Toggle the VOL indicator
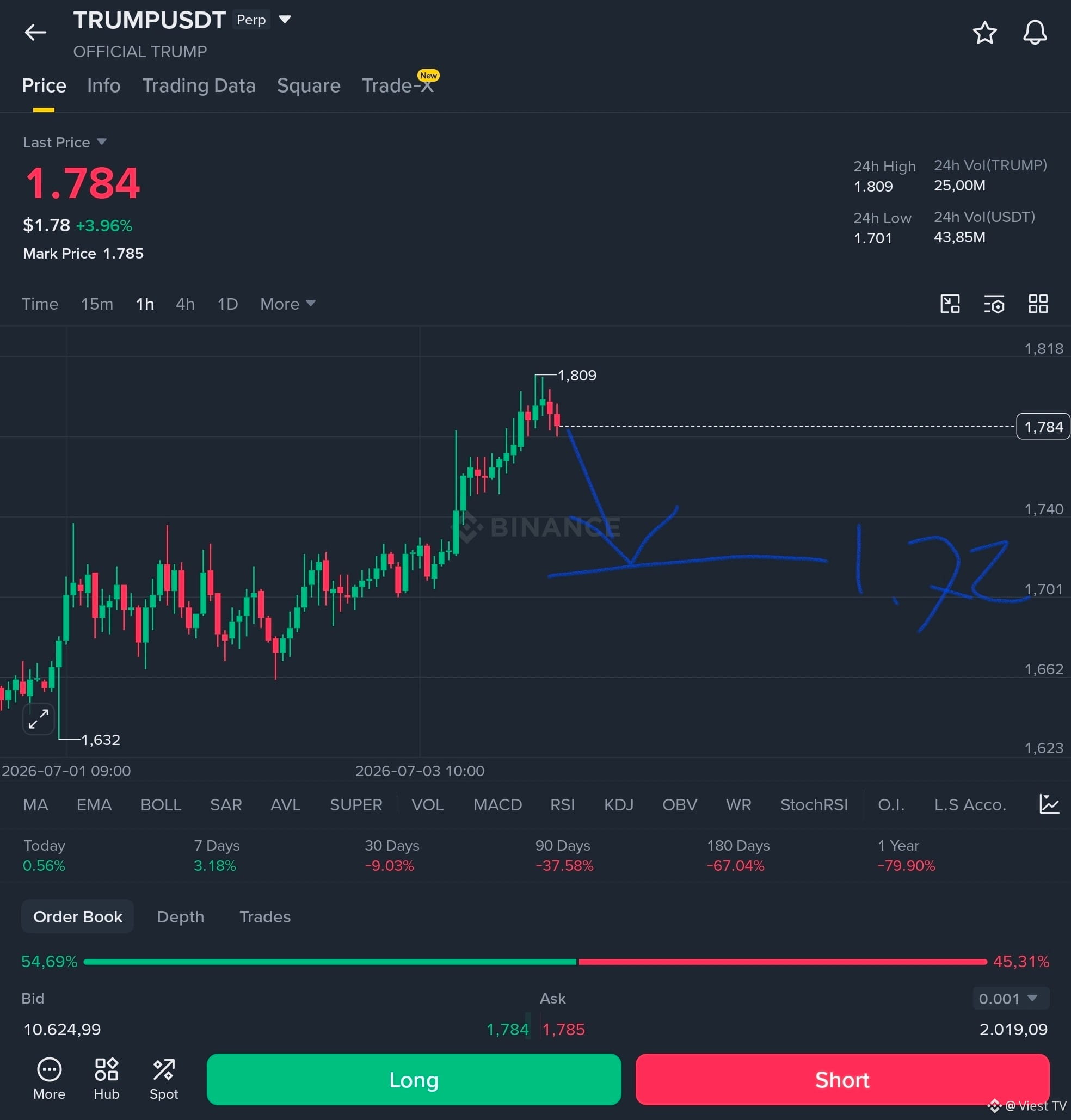This screenshot has width=1071, height=1120. (x=428, y=804)
